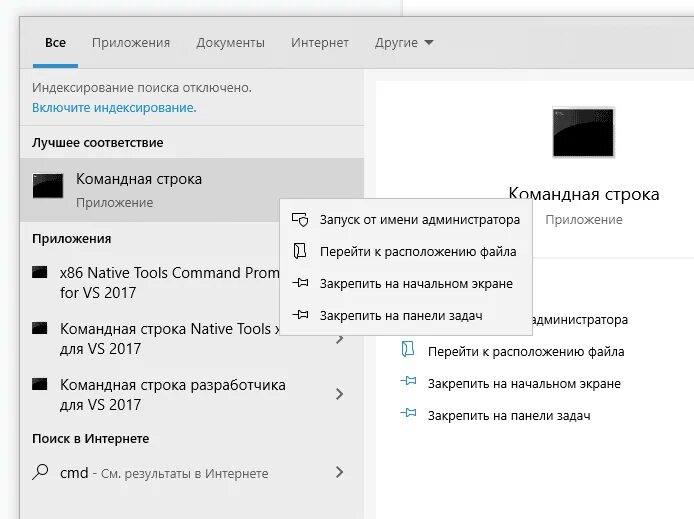Open the Интернет tab
The image size is (694, 519).
pyautogui.click(x=320, y=43)
